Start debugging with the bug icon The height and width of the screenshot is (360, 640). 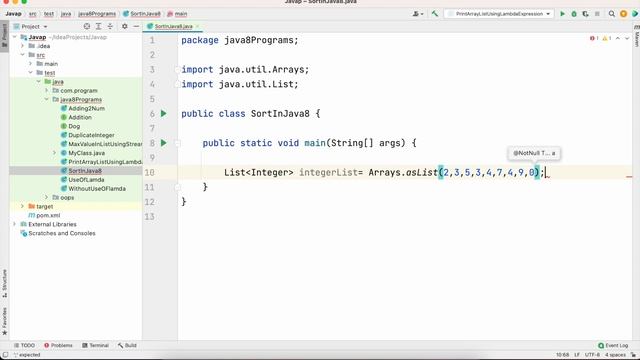click(x=574, y=14)
